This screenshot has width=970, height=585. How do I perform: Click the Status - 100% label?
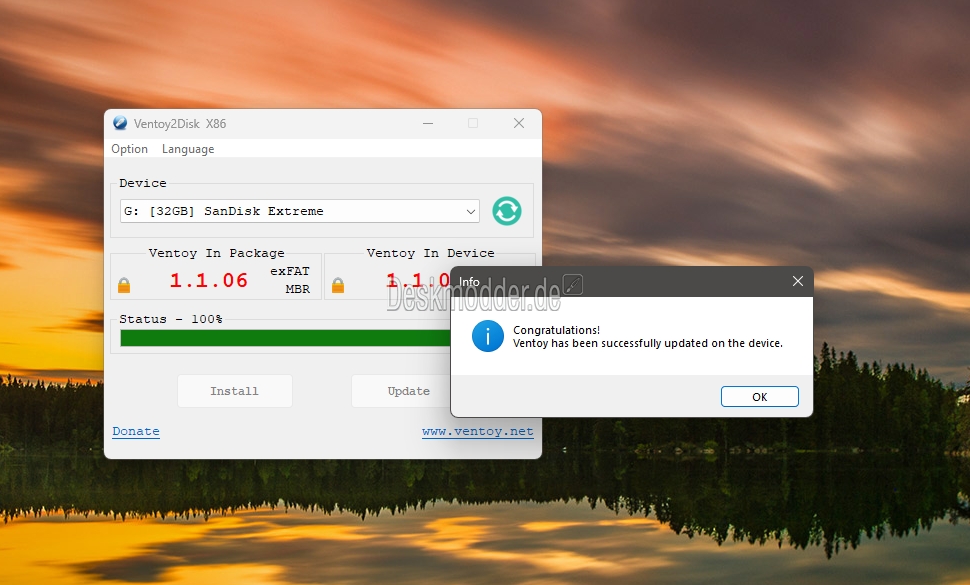[171, 319]
